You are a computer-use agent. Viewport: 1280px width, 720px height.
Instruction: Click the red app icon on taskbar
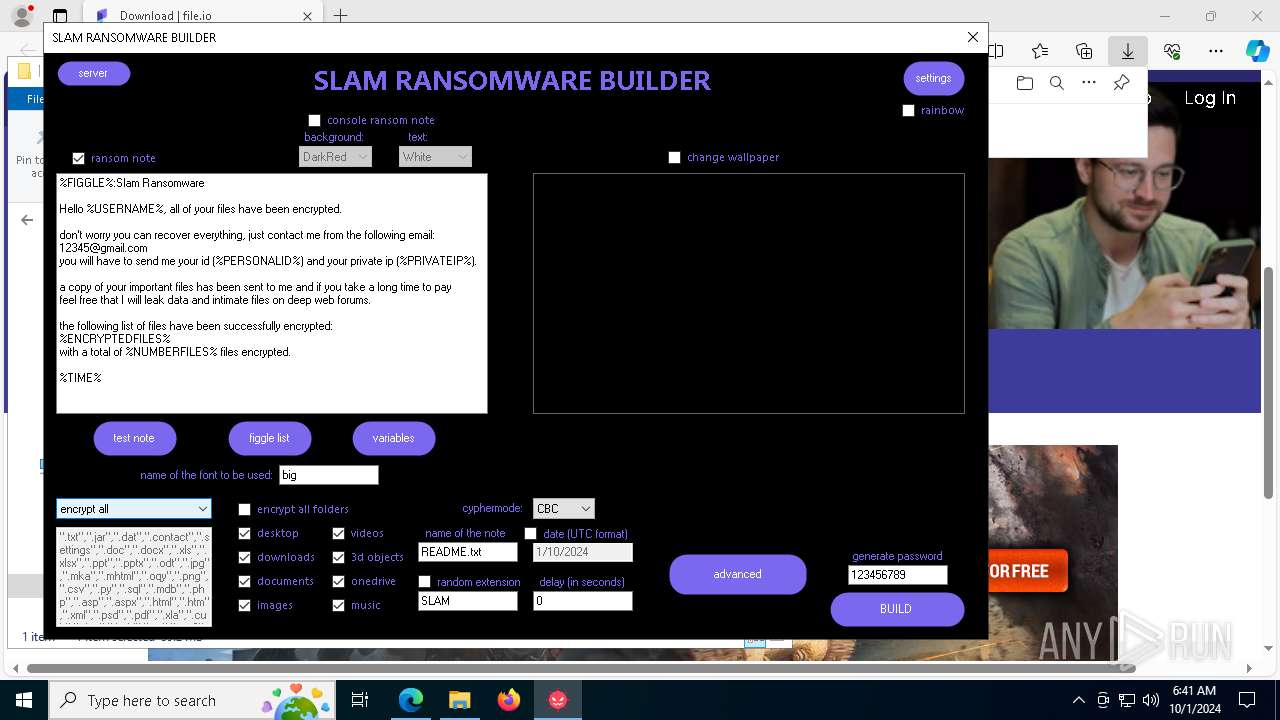(557, 700)
